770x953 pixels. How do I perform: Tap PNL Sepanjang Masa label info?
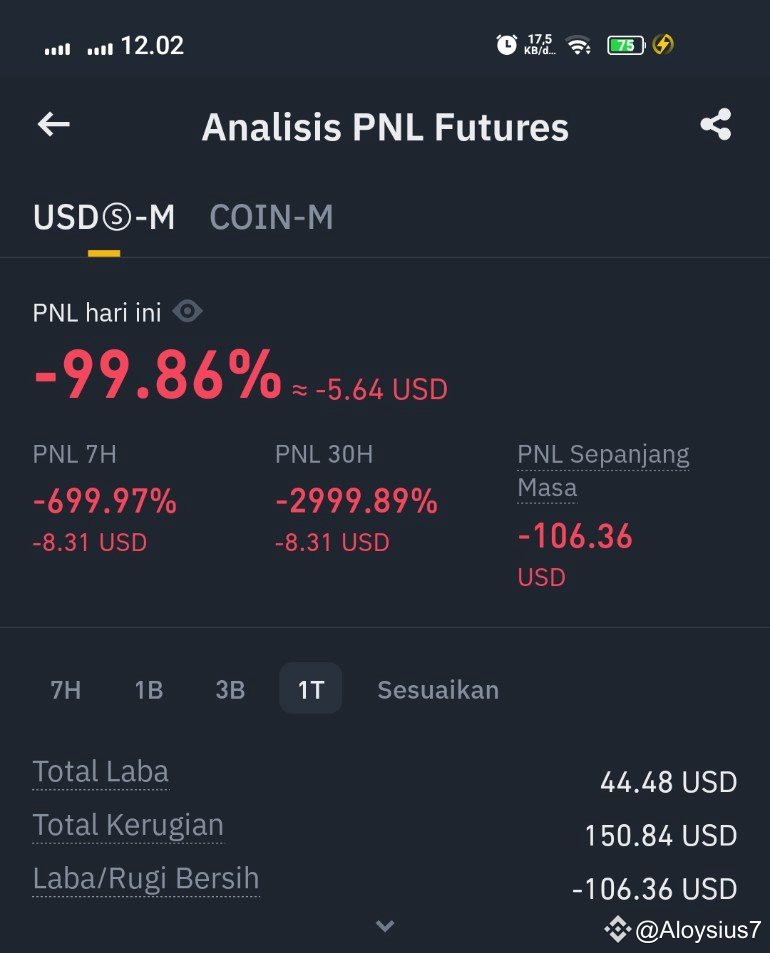pos(603,471)
